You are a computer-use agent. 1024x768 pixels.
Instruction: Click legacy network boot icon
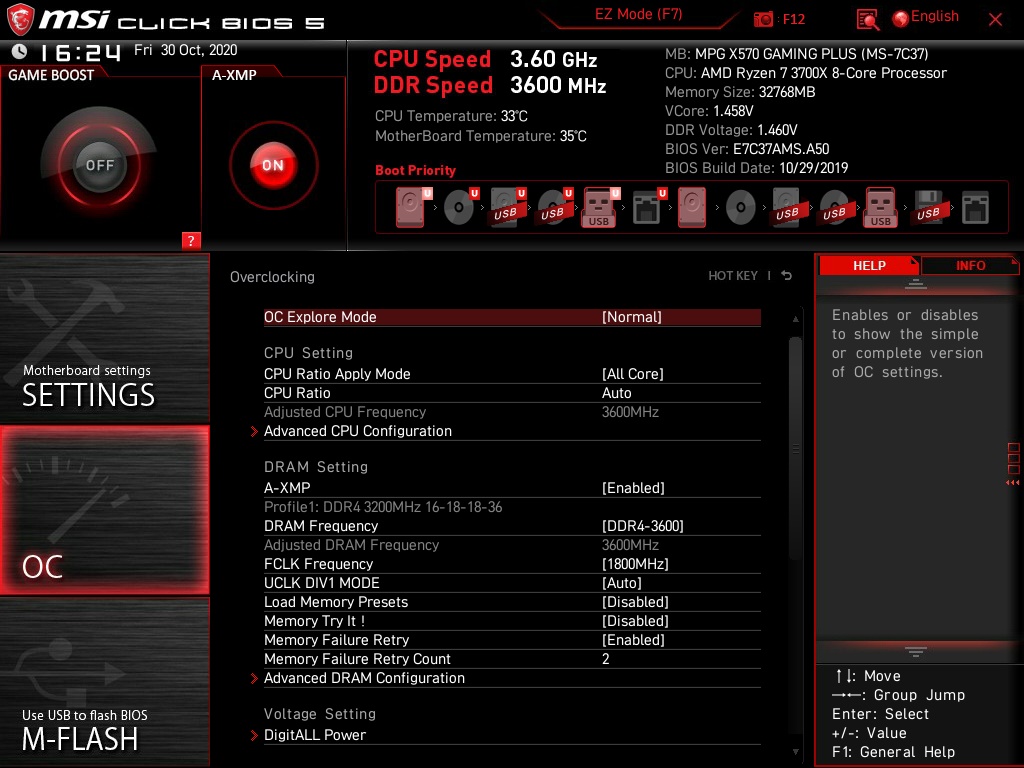point(976,208)
